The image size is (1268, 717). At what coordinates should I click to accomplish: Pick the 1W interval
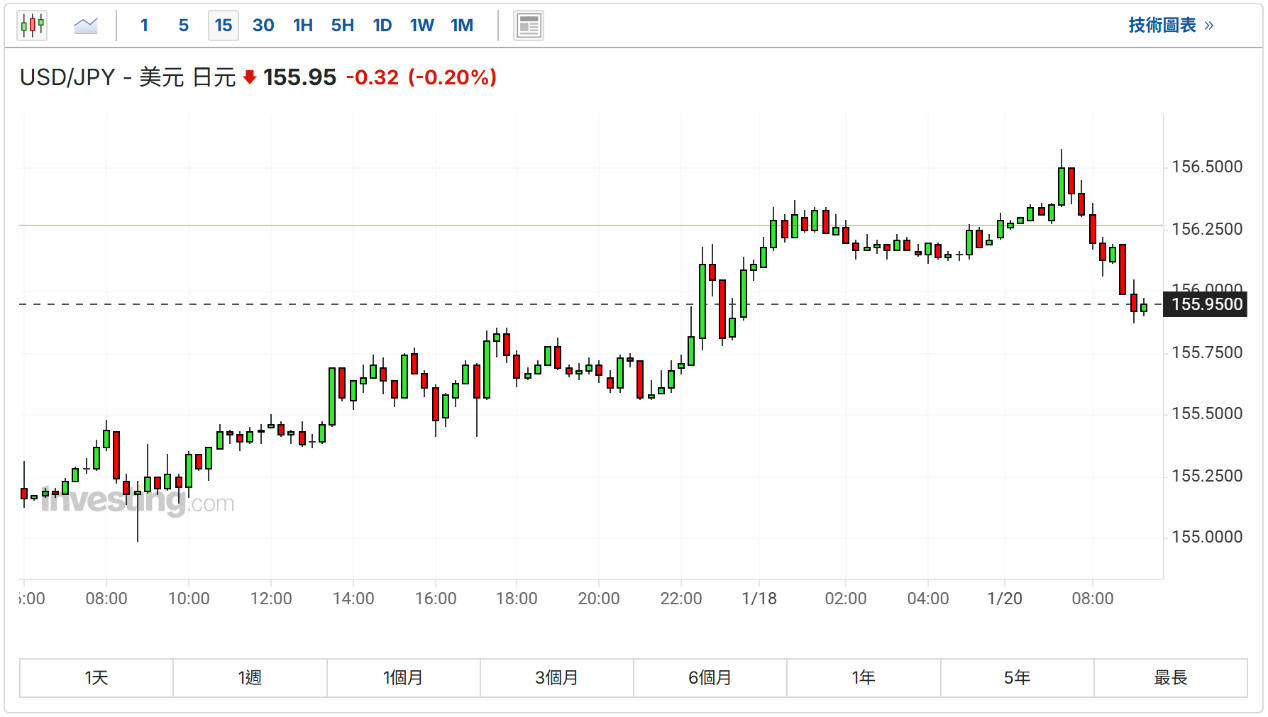[422, 25]
